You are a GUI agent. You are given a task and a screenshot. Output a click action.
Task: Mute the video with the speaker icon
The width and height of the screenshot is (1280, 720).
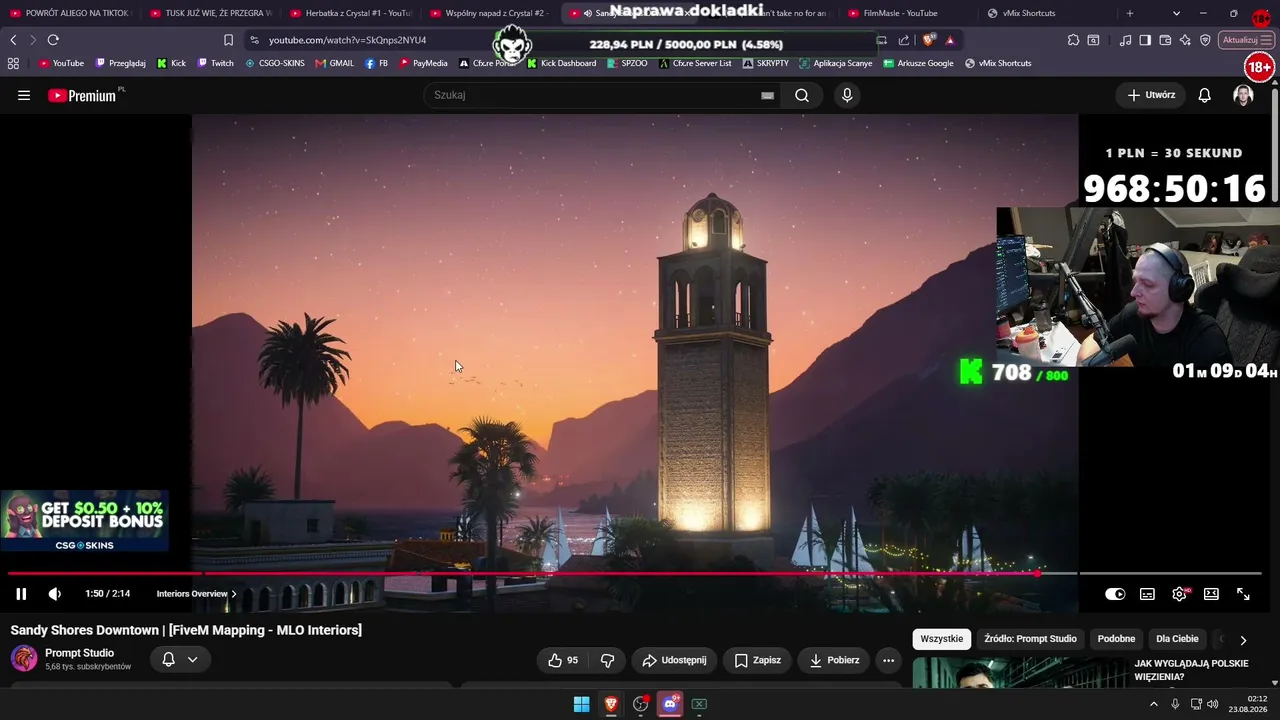coord(55,594)
